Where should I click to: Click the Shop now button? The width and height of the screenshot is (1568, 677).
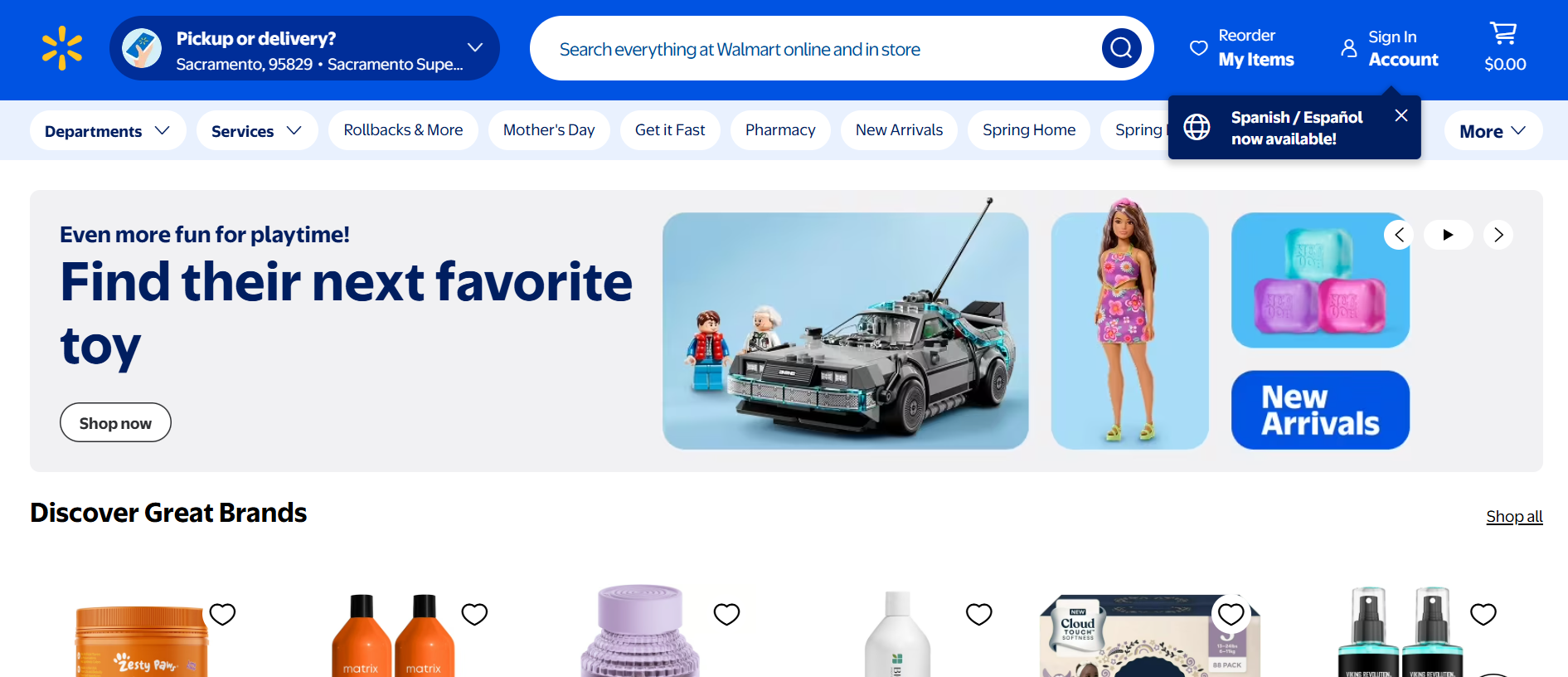pos(115,422)
